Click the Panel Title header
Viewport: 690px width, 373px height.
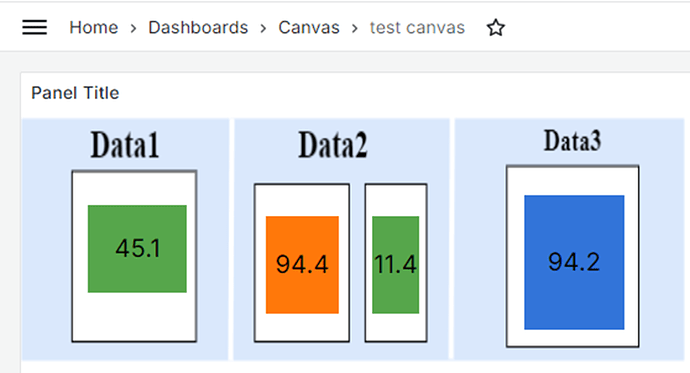75,93
